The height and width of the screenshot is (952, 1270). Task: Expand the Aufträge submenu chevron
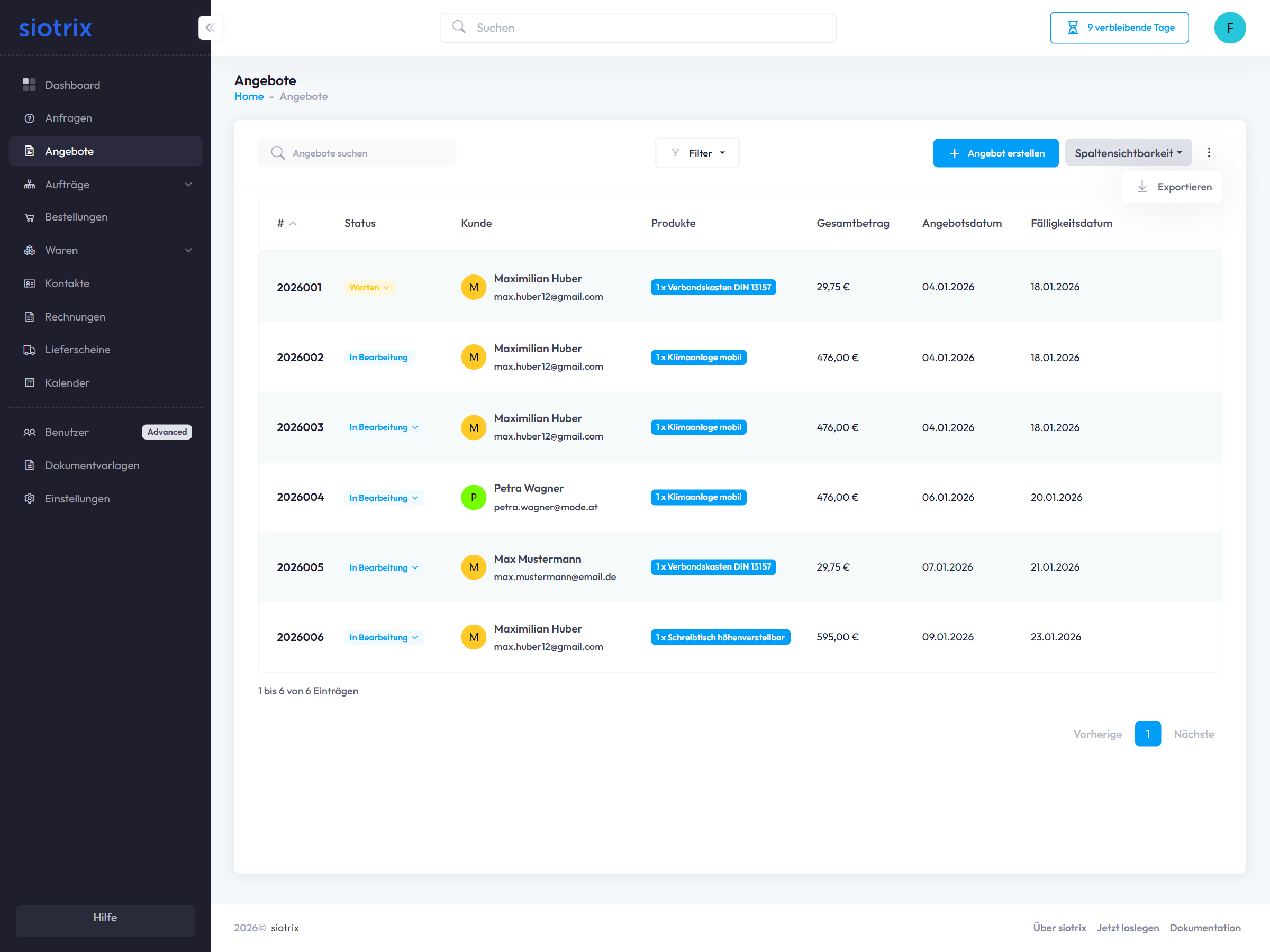[188, 185]
